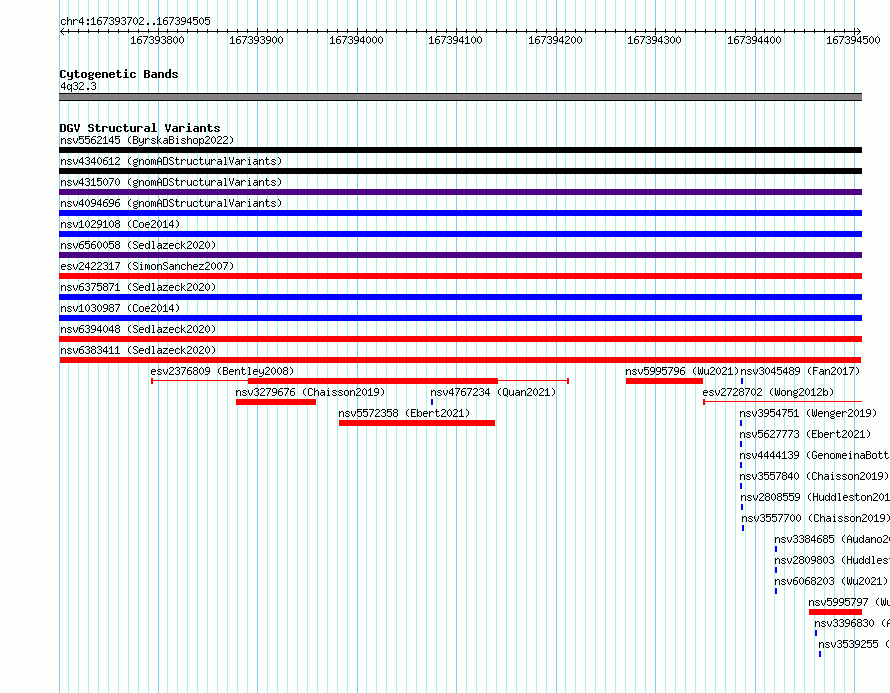The width and height of the screenshot is (890, 693).
Task: Click the red bar under nsv3279676
Action: [x=276, y=402]
